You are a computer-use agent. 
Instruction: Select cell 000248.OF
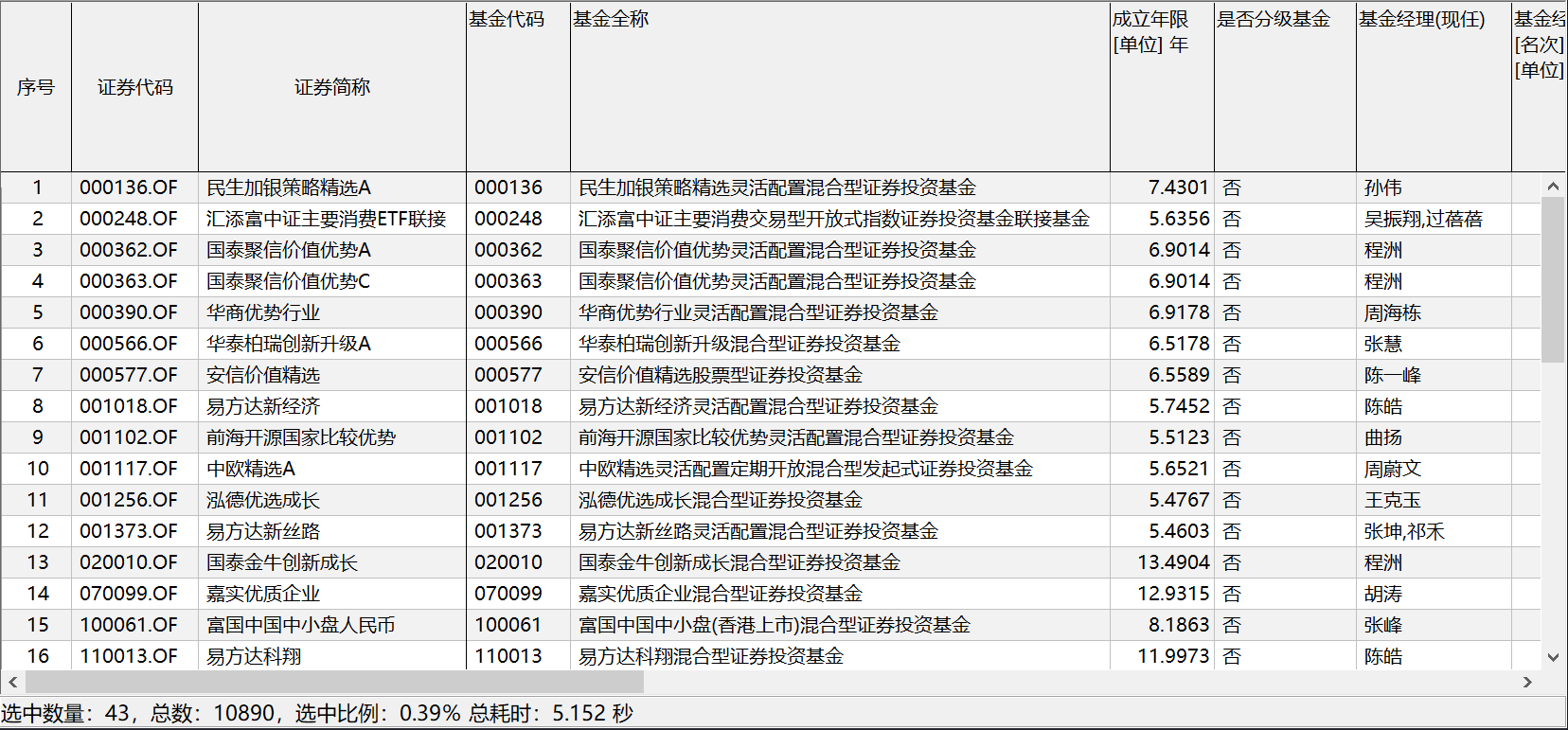135,219
